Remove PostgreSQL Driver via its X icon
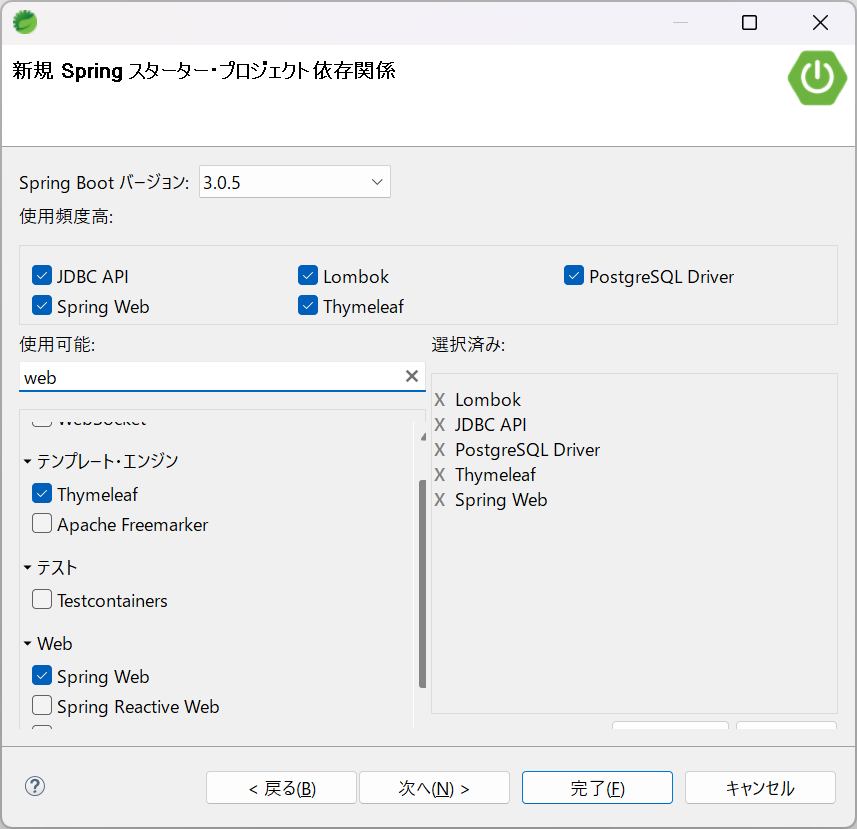This screenshot has height=829, width=857. click(440, 450)
